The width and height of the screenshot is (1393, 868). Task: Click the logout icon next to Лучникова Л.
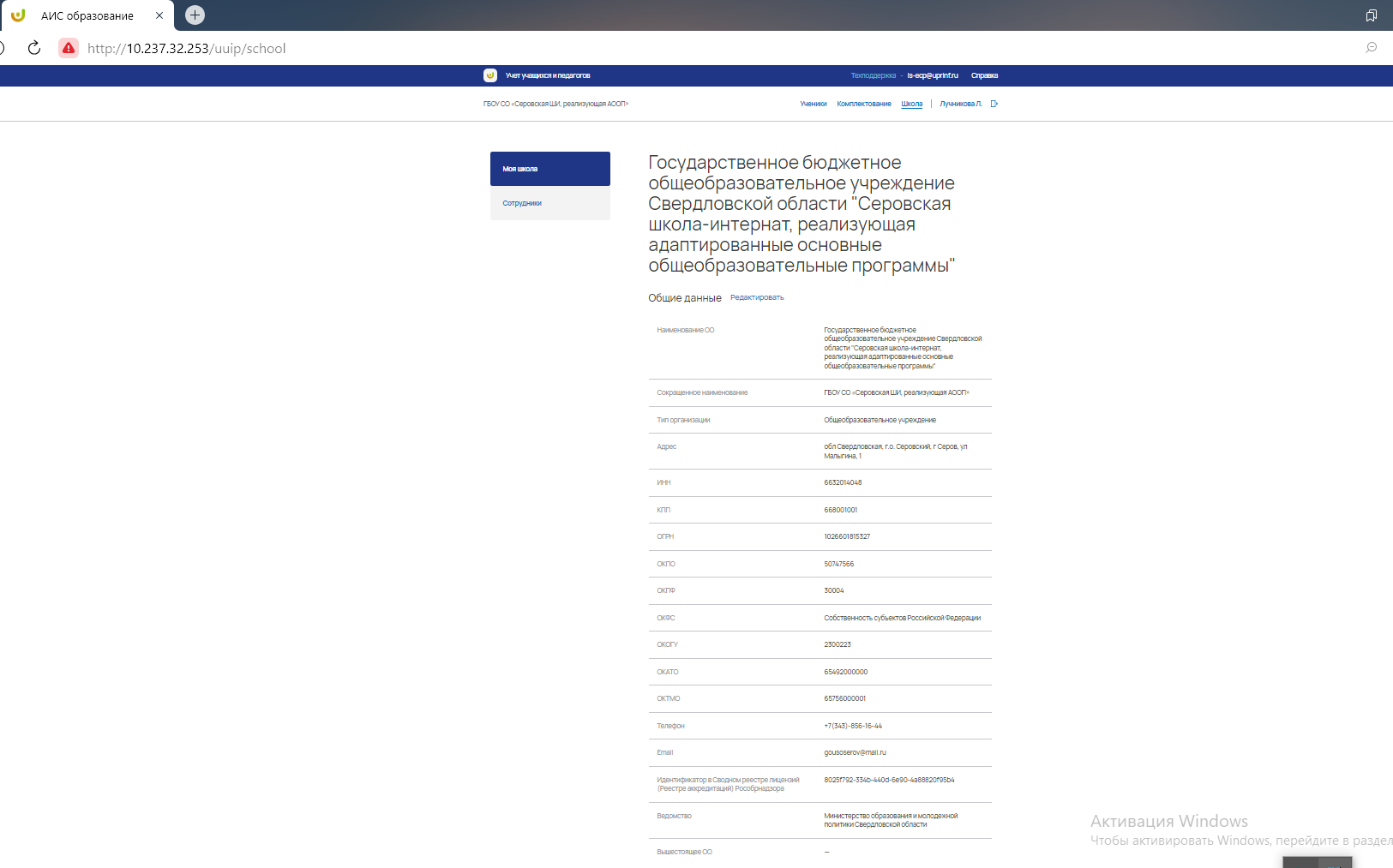[994, 104]
